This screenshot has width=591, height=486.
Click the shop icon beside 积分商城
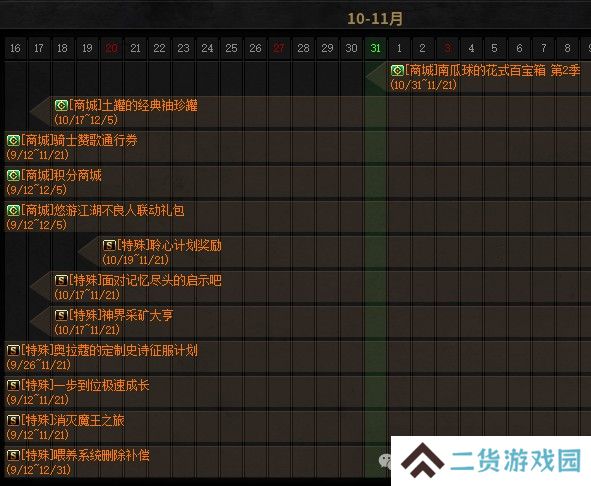pos(13,176)
